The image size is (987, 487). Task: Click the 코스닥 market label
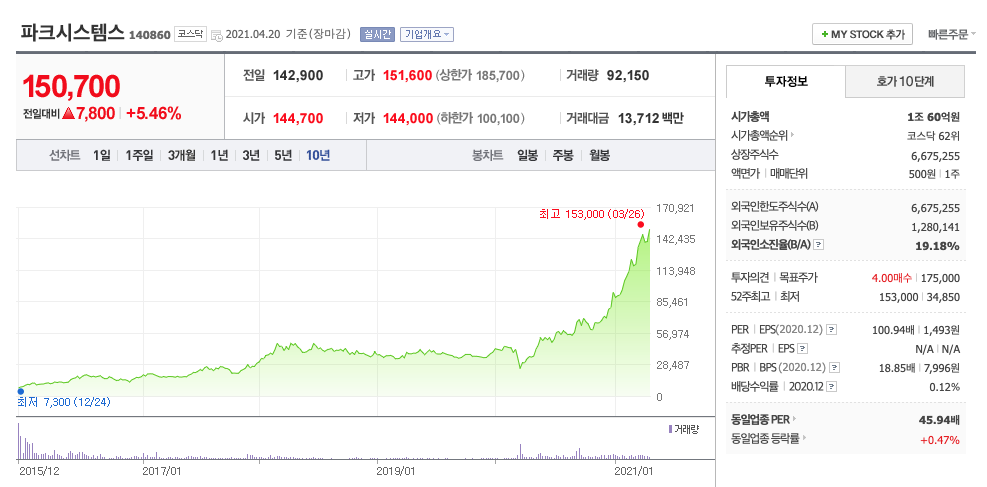(190, 34)
